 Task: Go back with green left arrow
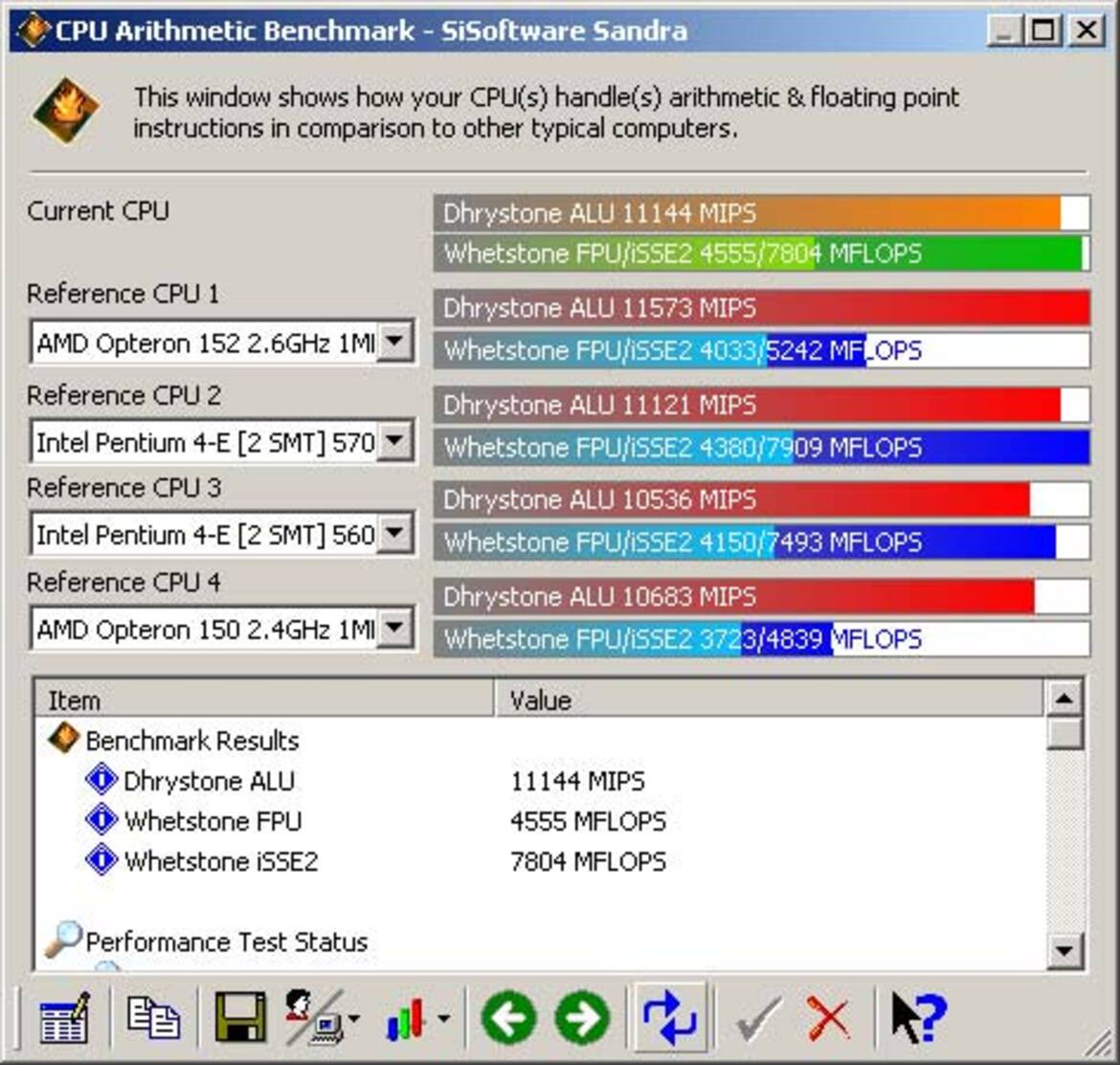coord(508,1018)
